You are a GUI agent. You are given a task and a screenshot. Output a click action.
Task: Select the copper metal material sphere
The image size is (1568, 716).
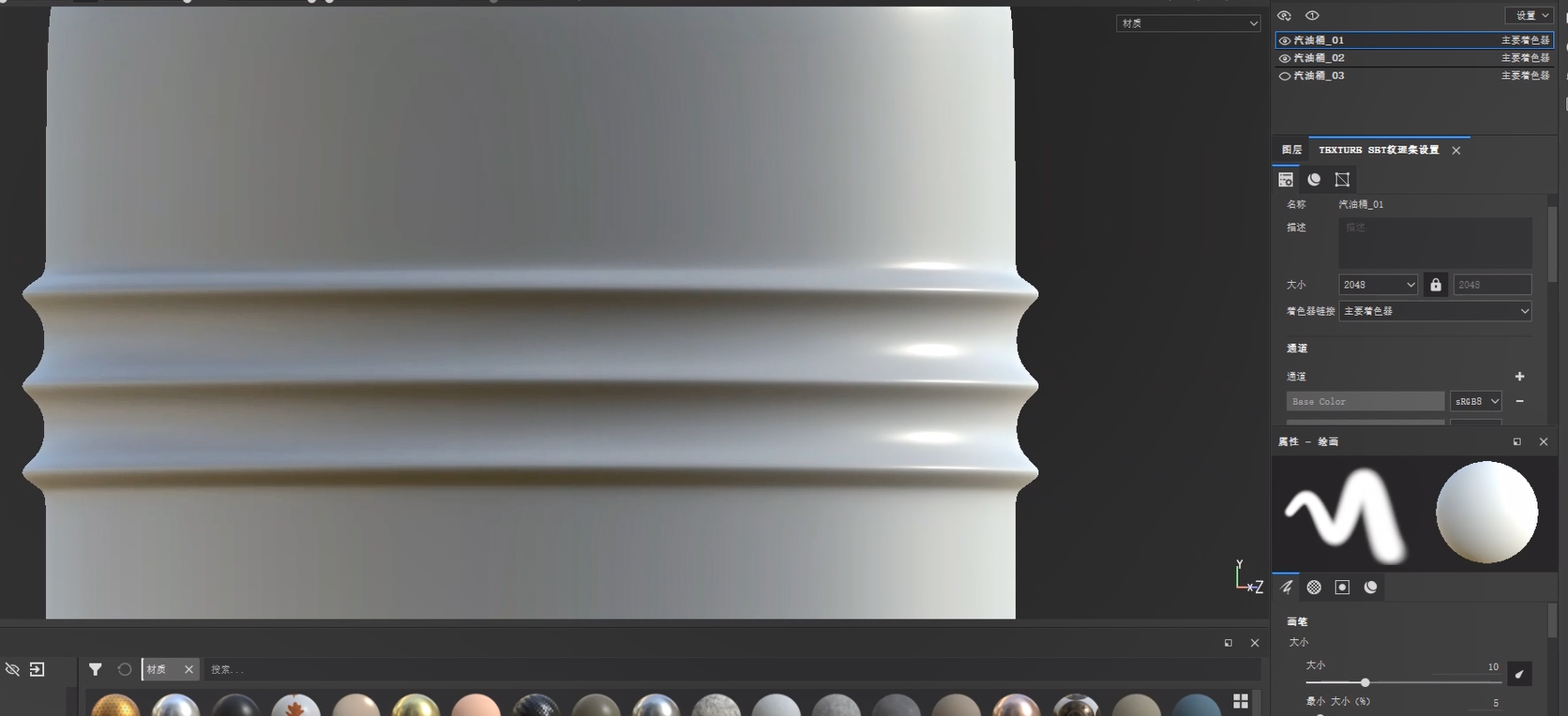pyautogui.click(x=1016, y=706)
